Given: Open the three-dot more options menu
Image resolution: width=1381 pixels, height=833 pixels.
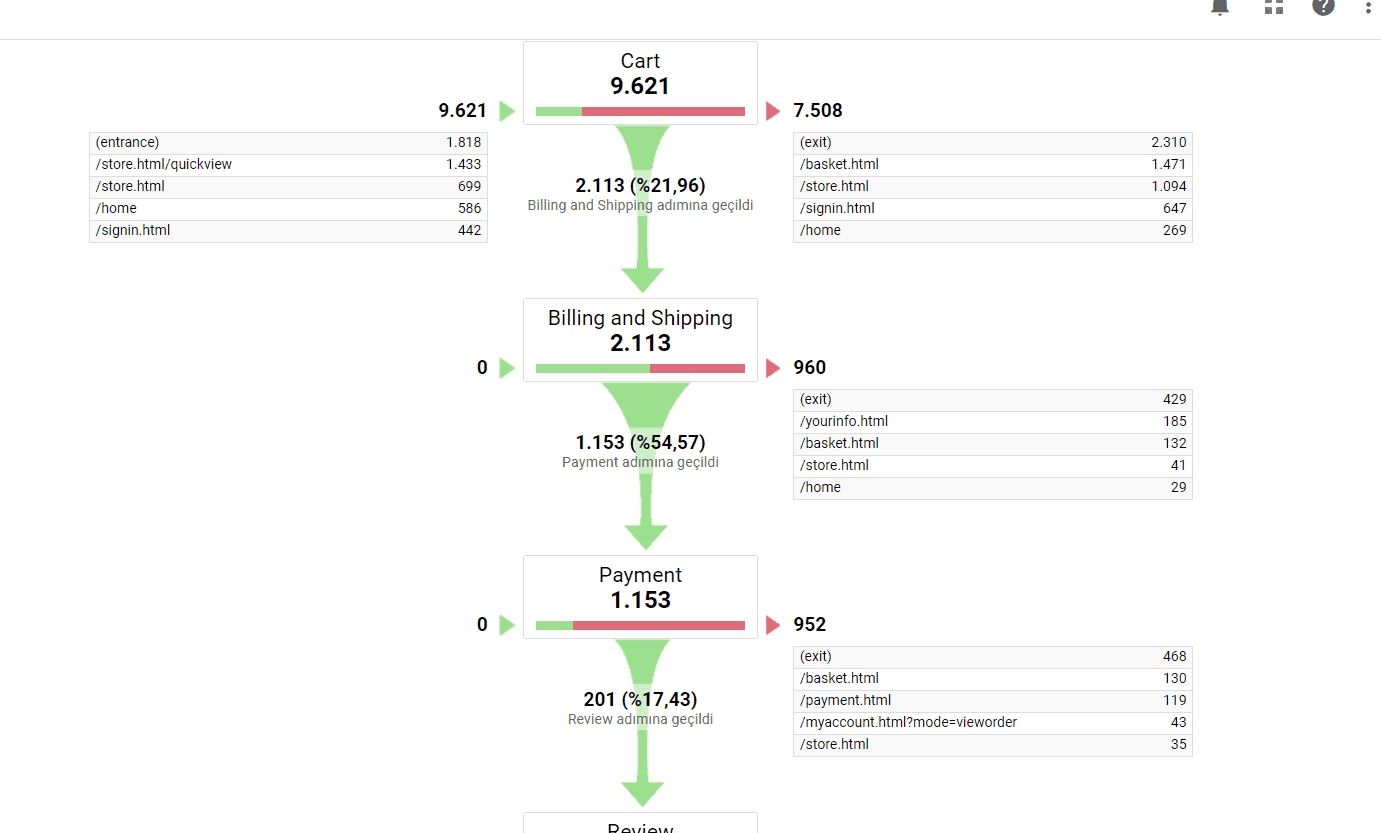Looking at the screenshot, I should (1369, 7).
